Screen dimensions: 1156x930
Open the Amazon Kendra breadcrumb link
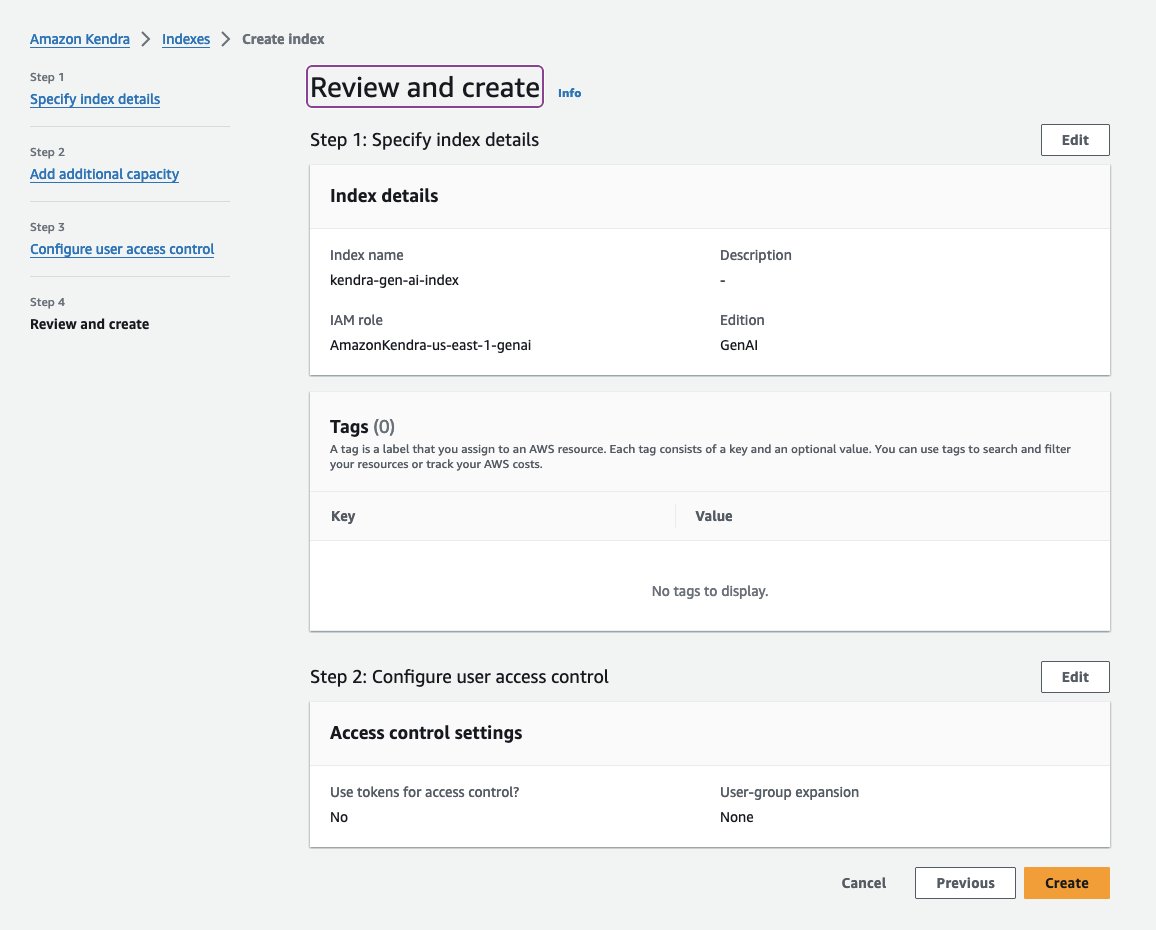click(80, 39)
